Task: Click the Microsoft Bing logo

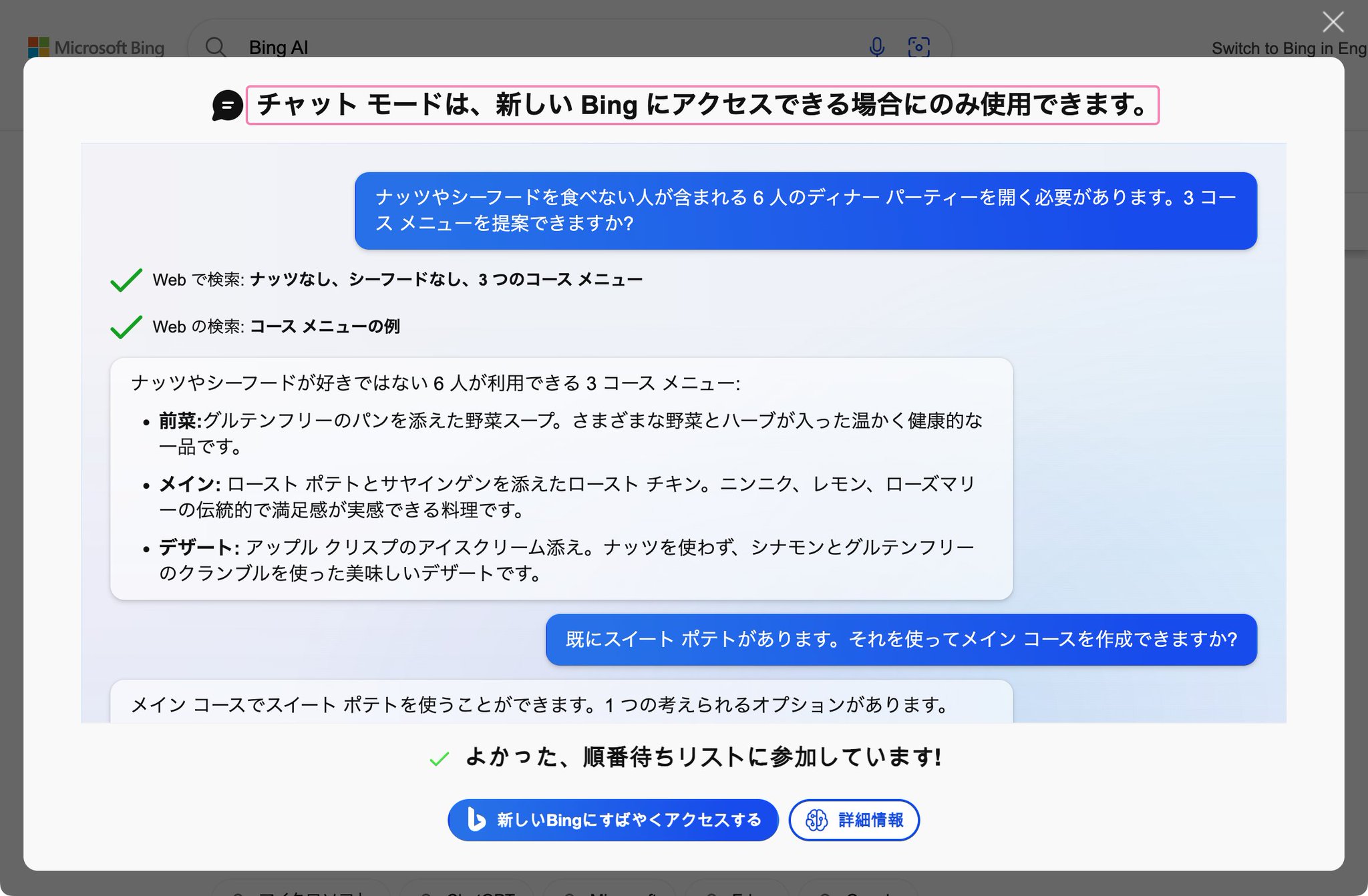Action: (96, 47)
